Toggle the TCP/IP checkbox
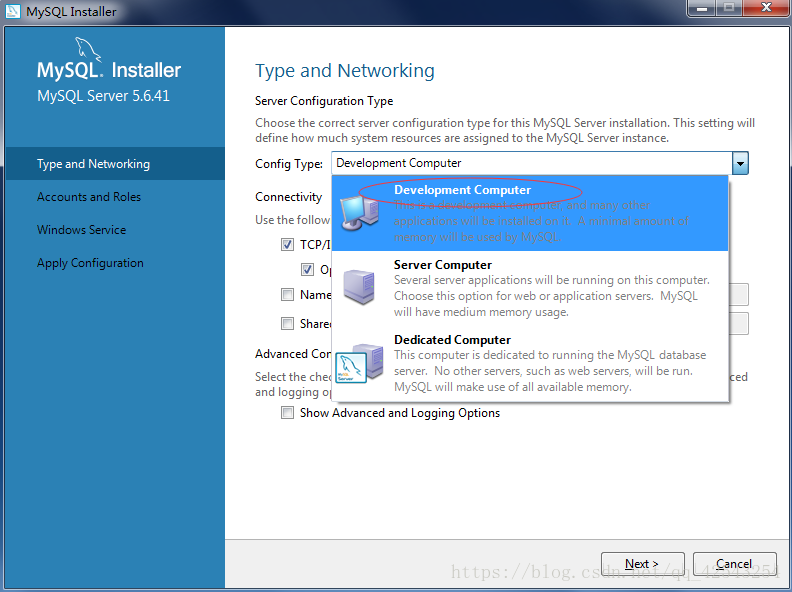The height and width of the screenshot is (592, 792). [x=287, y=245]
